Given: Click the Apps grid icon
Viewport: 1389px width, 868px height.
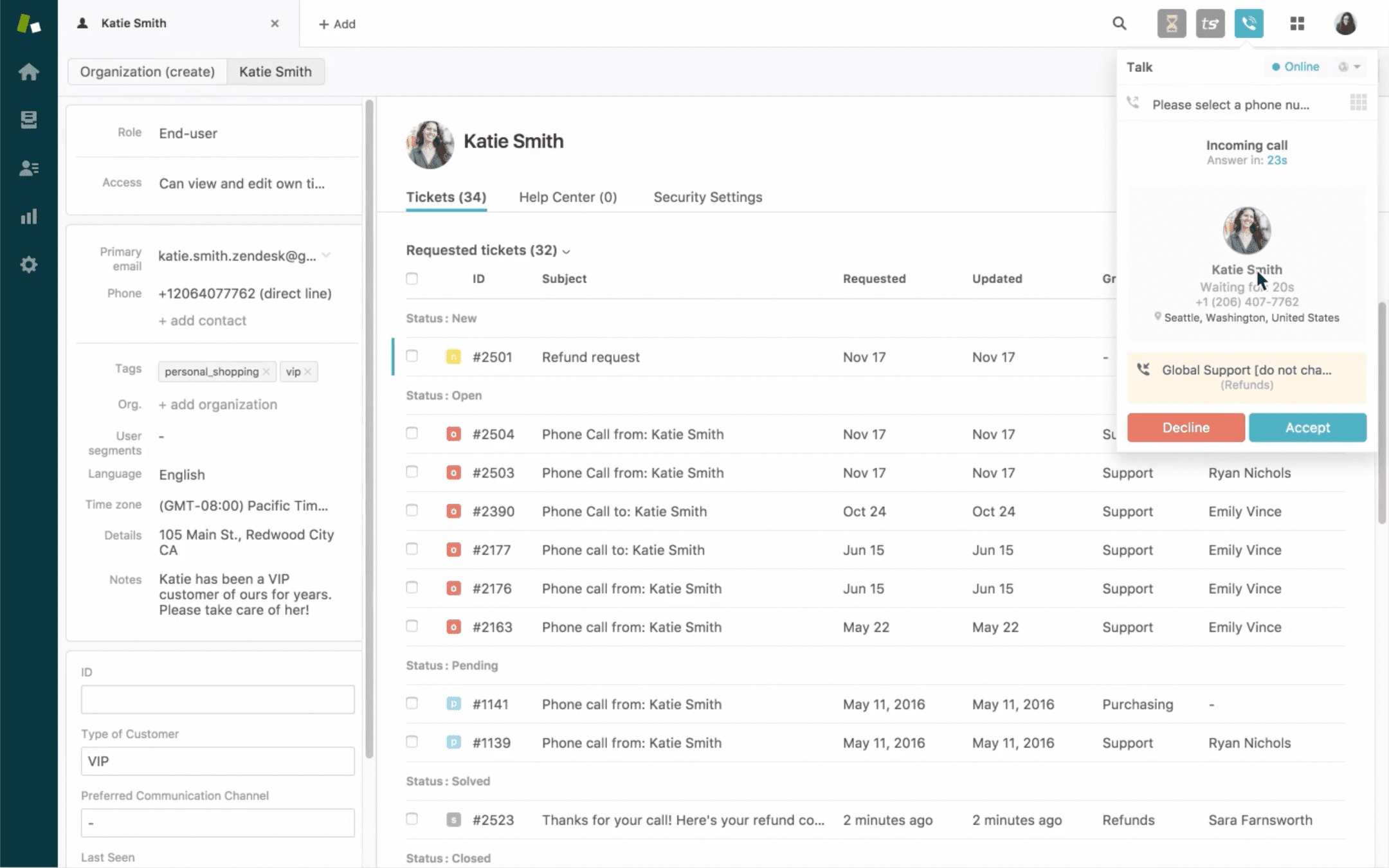Looking at the screenshot, I should 1297,23.
